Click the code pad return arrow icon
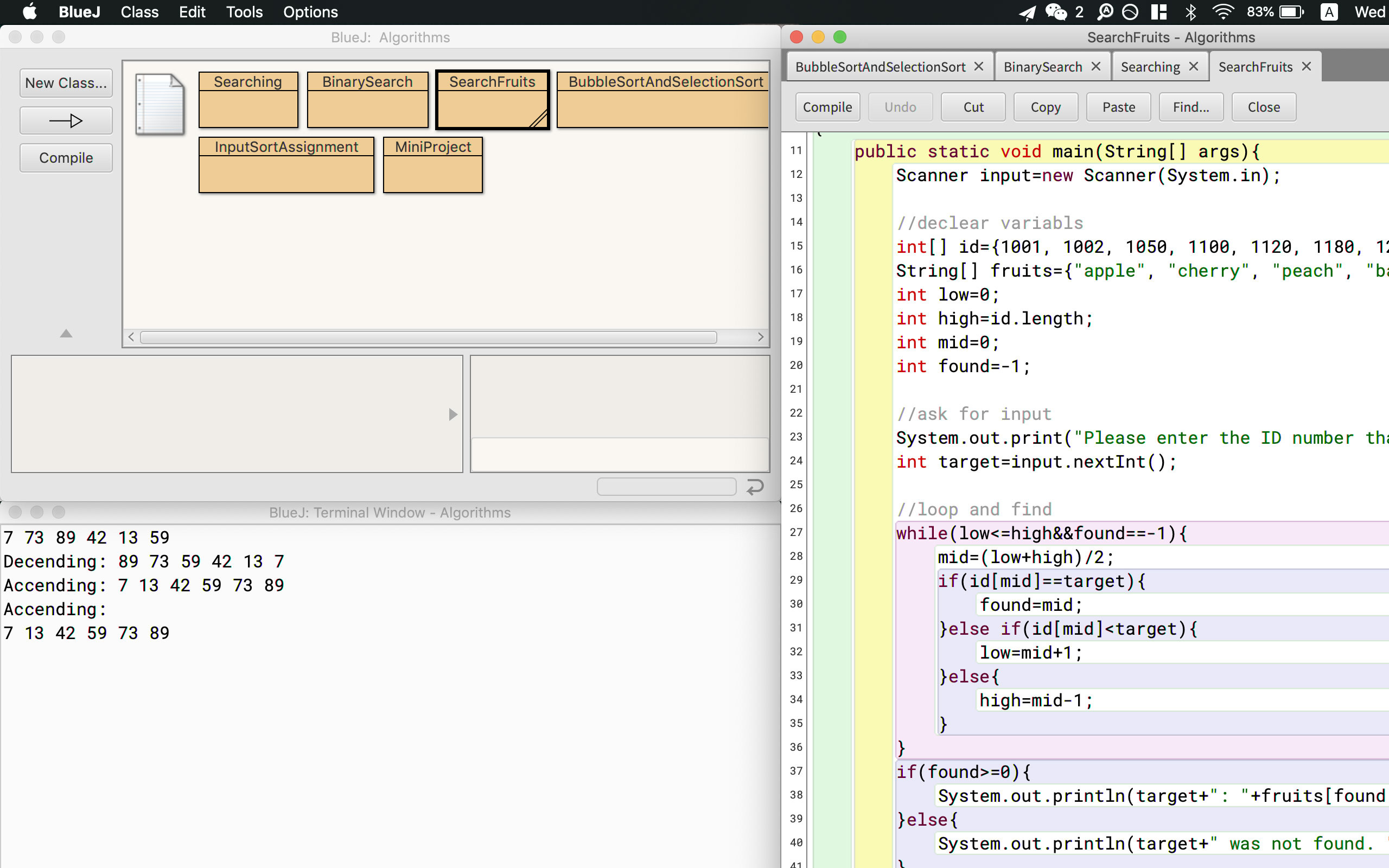 [755, 487]
